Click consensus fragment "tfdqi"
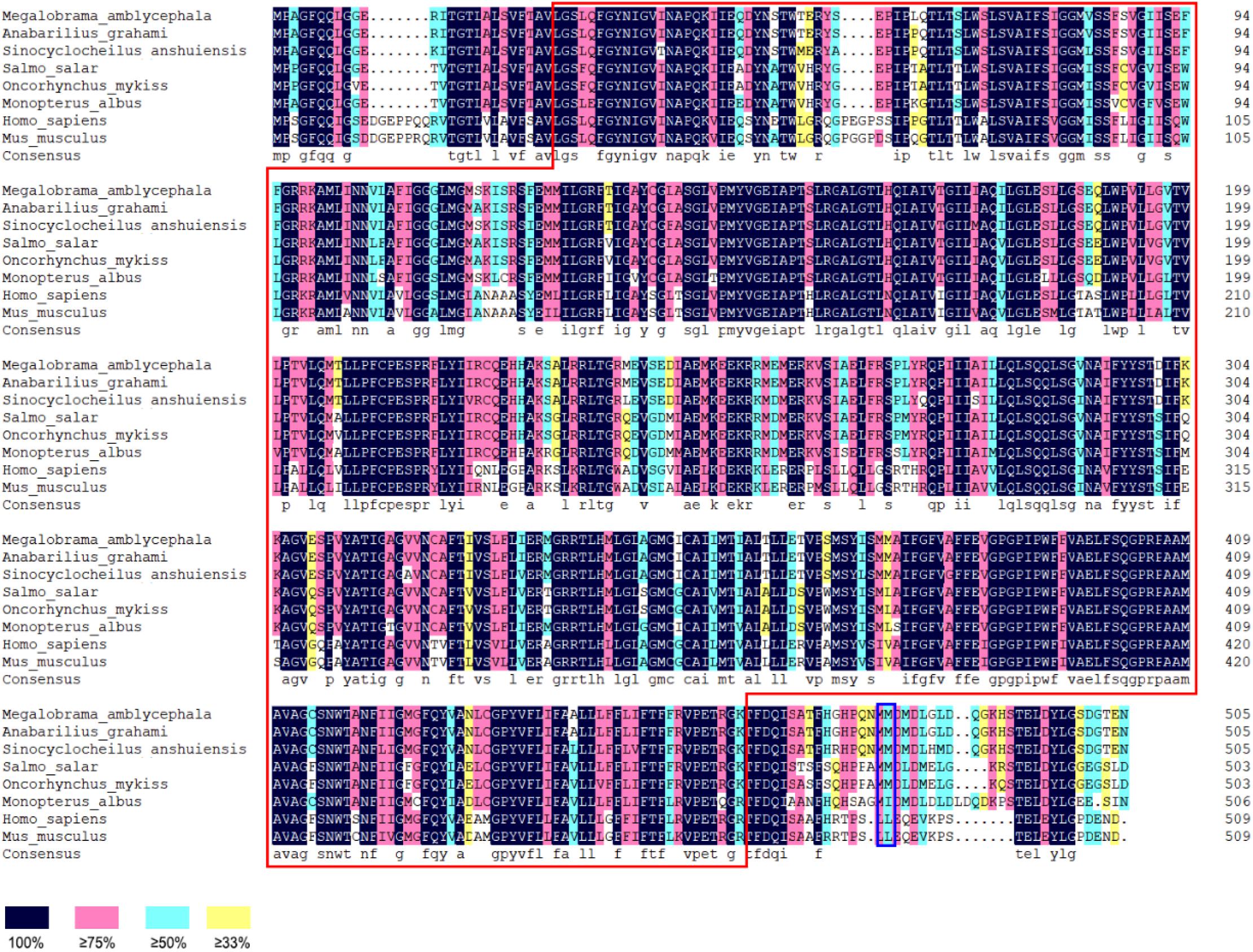This screenshot has width=1253, height=952. click(766, 855)
